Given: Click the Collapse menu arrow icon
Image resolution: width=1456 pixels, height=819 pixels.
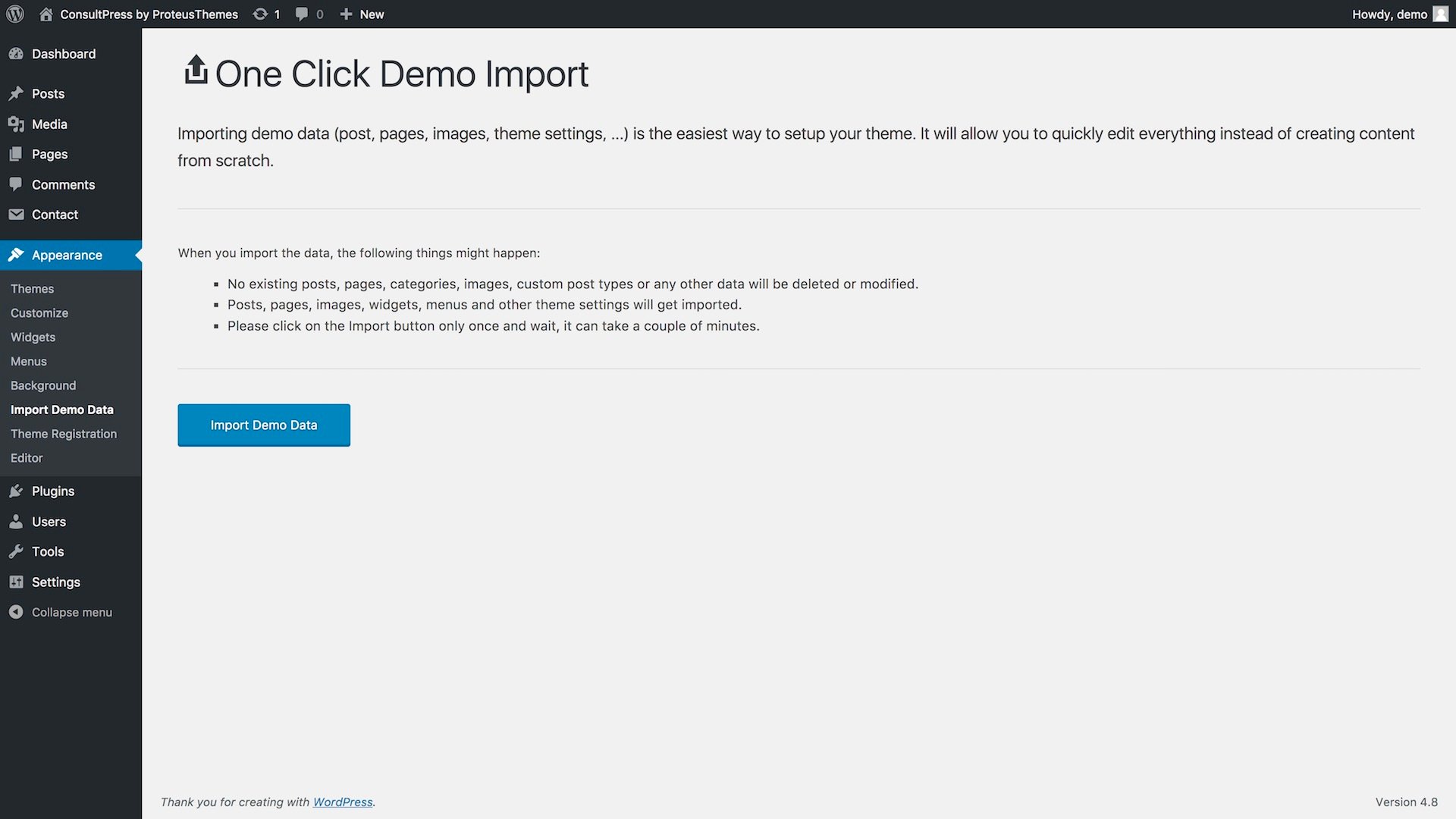Looking at the screenshot, I should click(x=16, y=612).
